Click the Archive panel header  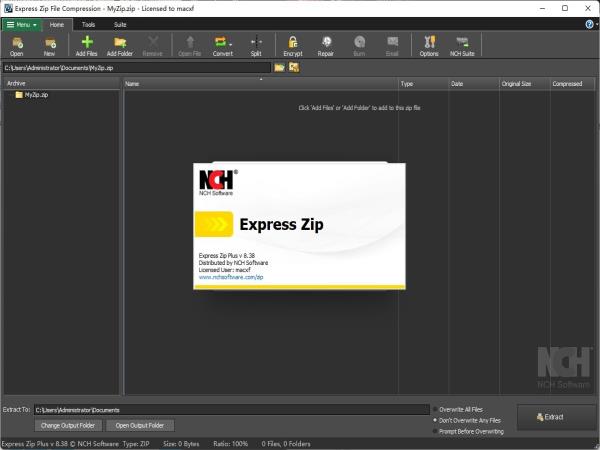[x=61, y=83]
